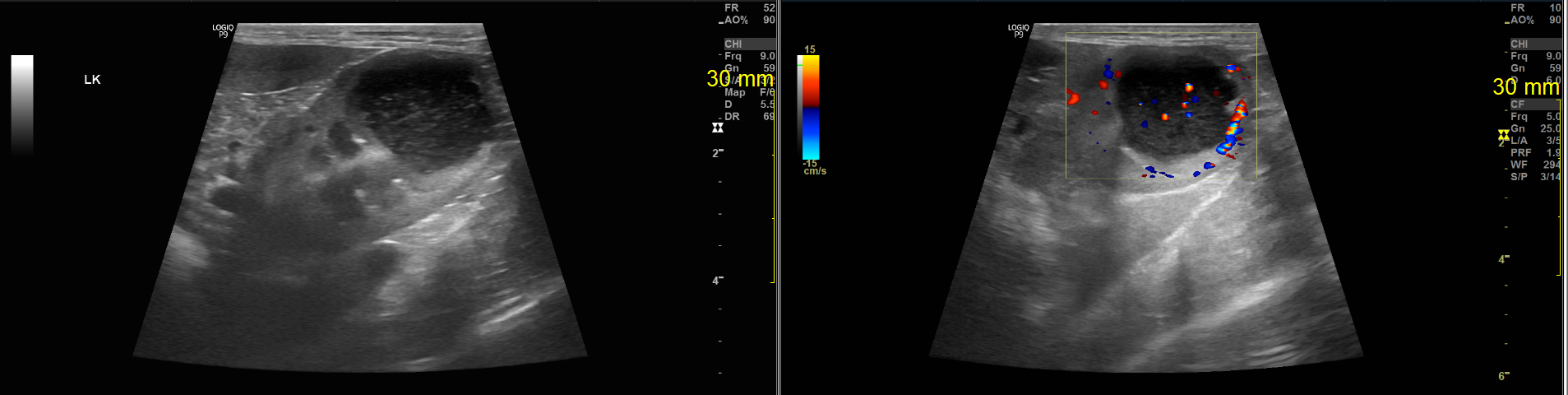
Task: Click the -15 cm/s label under color scale
Action: point(813,167)
